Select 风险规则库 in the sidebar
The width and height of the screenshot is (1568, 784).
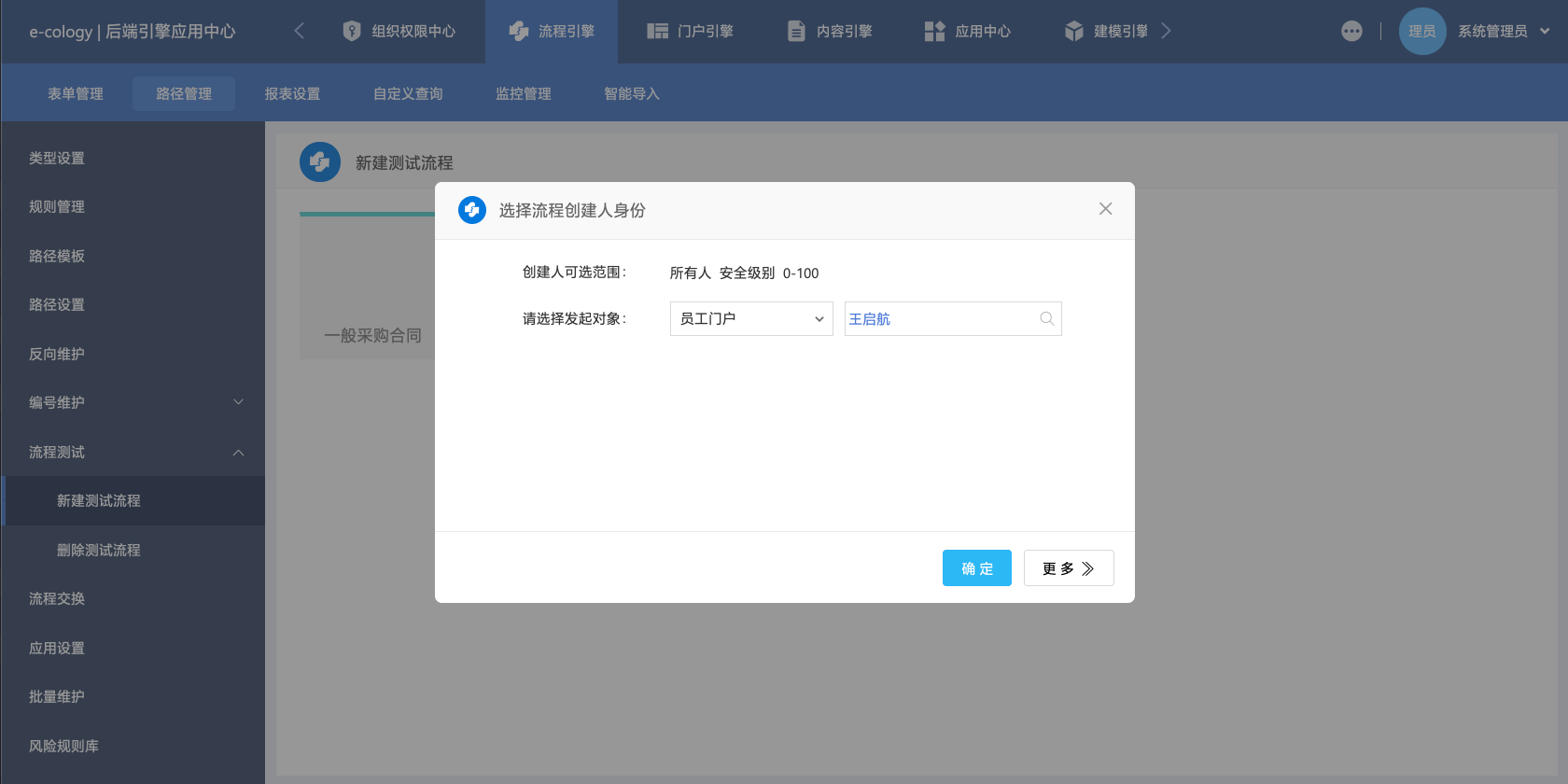133,746
